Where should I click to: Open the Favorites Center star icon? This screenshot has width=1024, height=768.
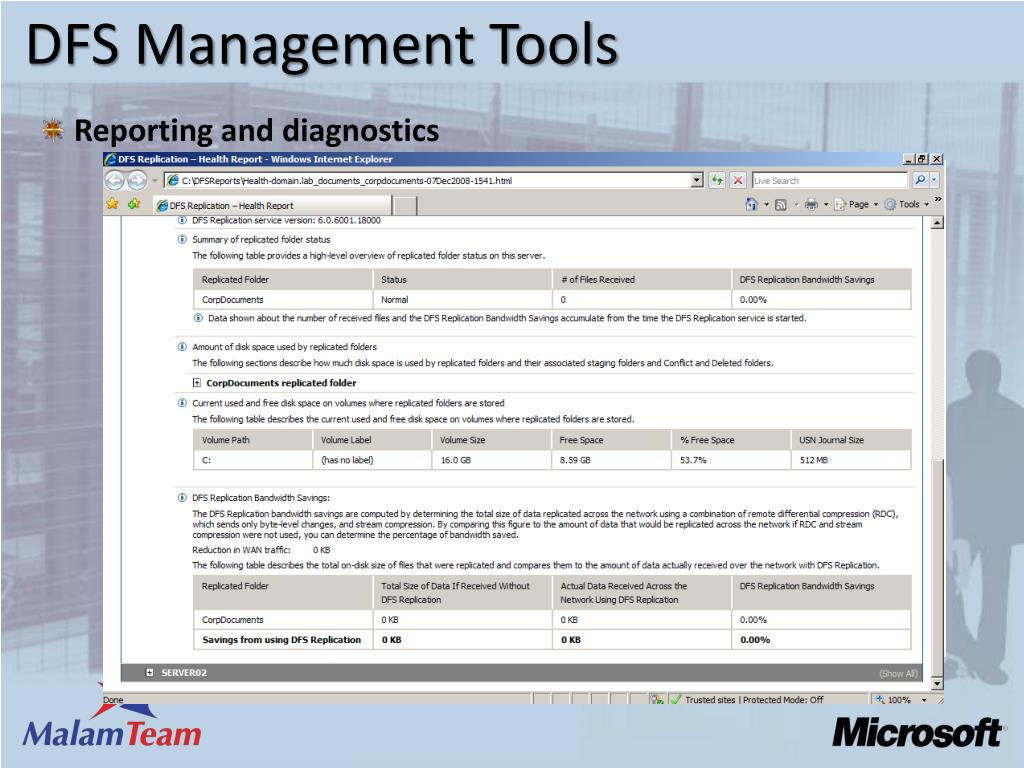point(112,204)
